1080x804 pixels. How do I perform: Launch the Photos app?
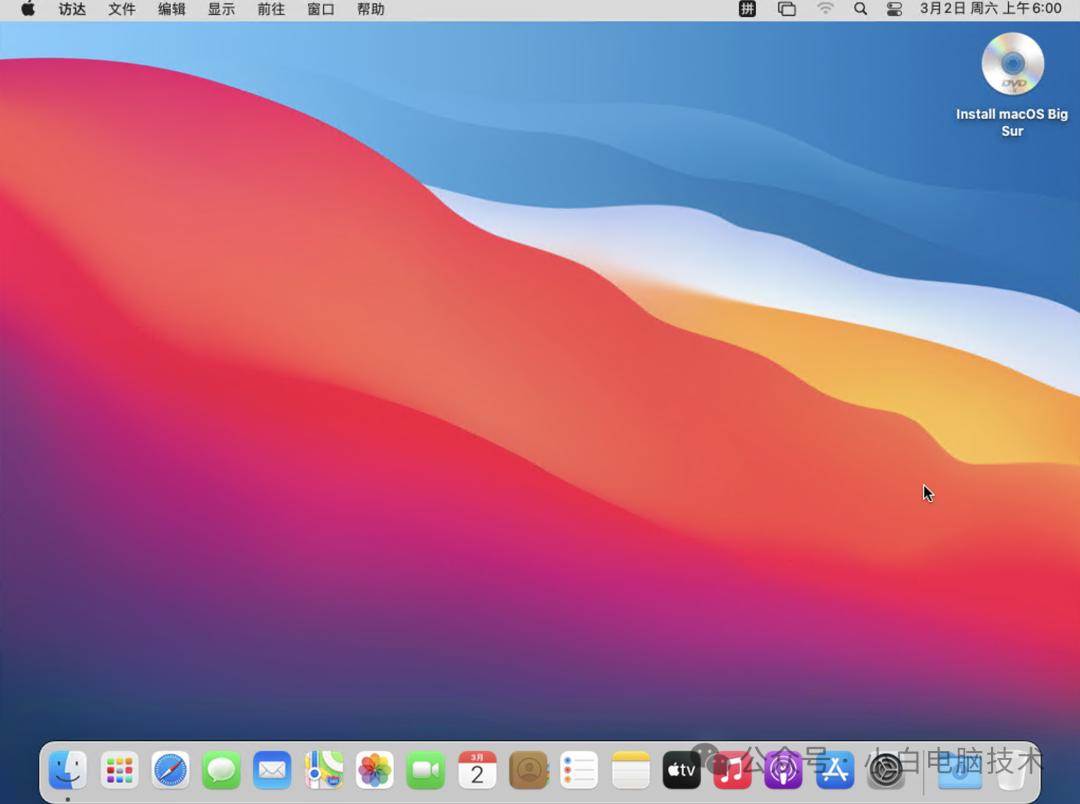click(374, 770)
